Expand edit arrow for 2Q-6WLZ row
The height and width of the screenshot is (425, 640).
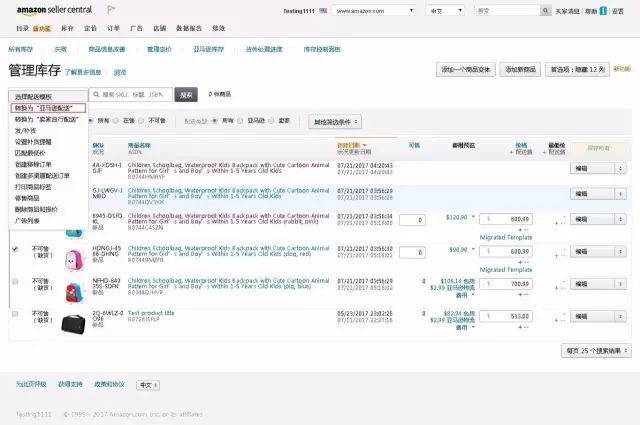(x=620, y=316)
